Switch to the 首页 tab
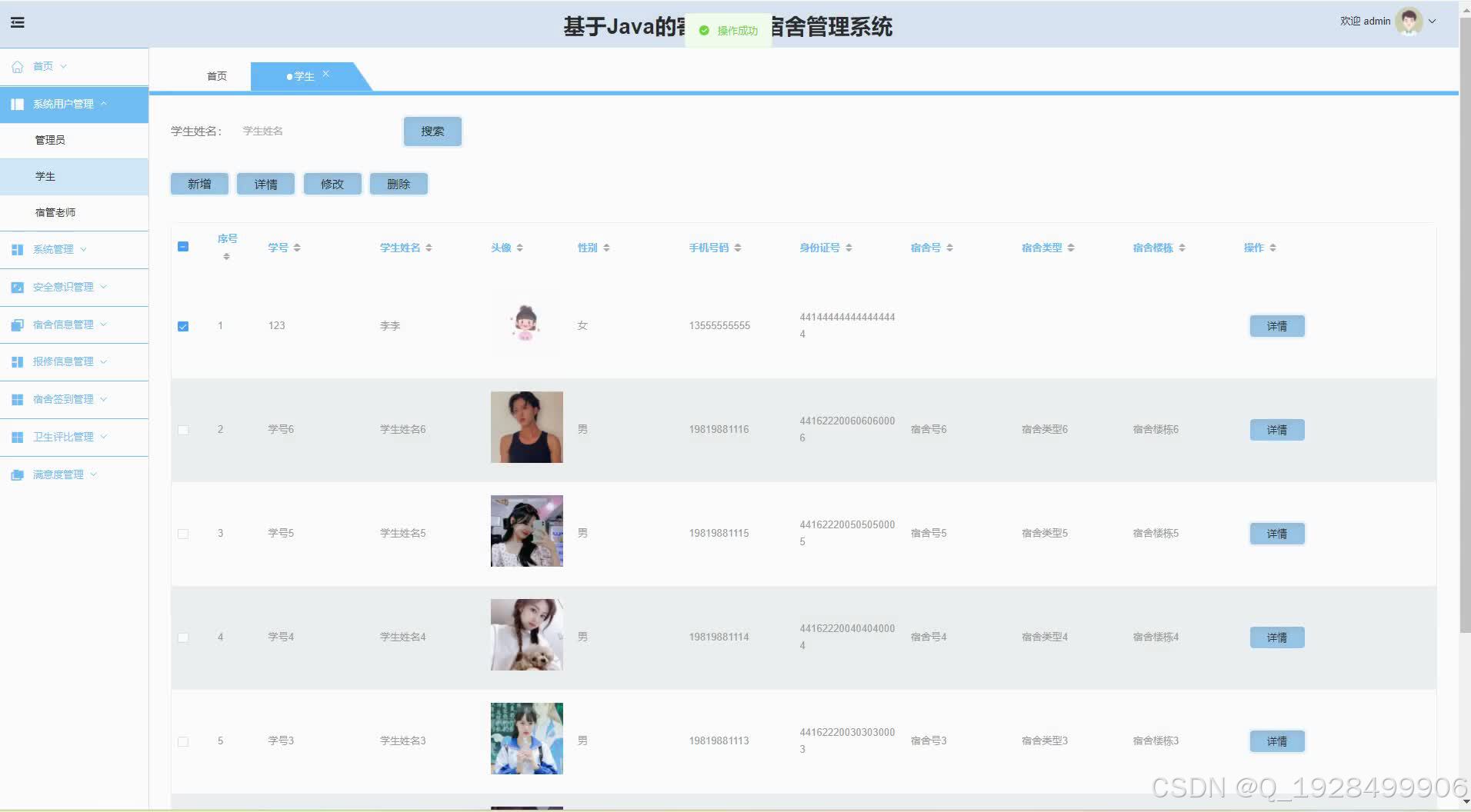1471x812 pixels. pyautogui.click(x=217, y=76)
